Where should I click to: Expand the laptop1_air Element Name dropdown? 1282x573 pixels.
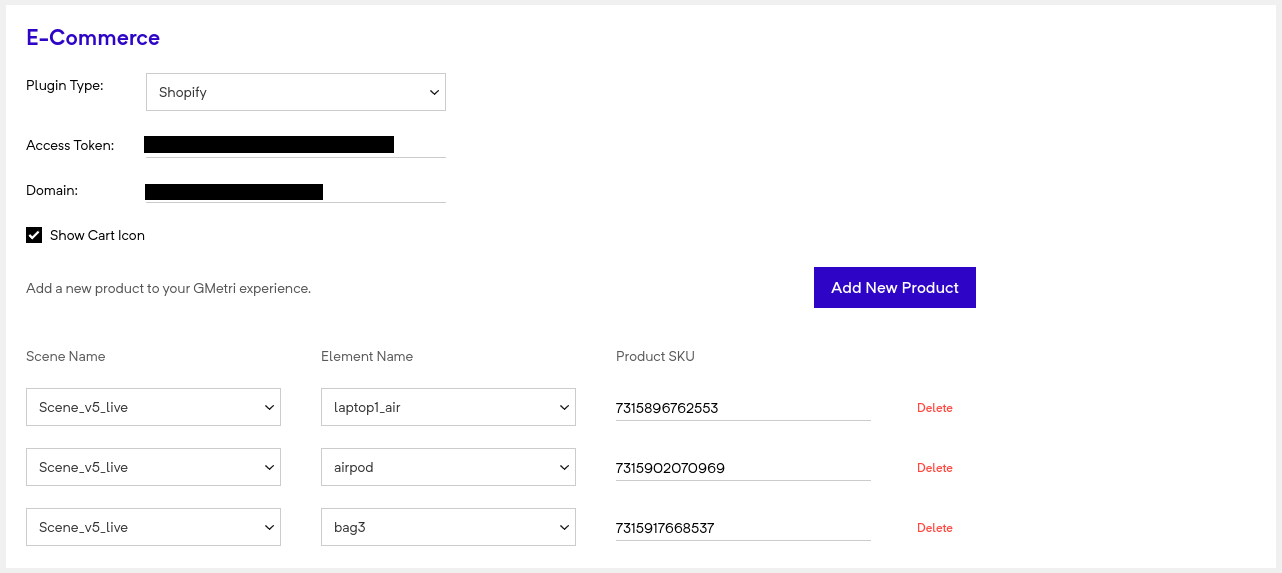(448, 407)
